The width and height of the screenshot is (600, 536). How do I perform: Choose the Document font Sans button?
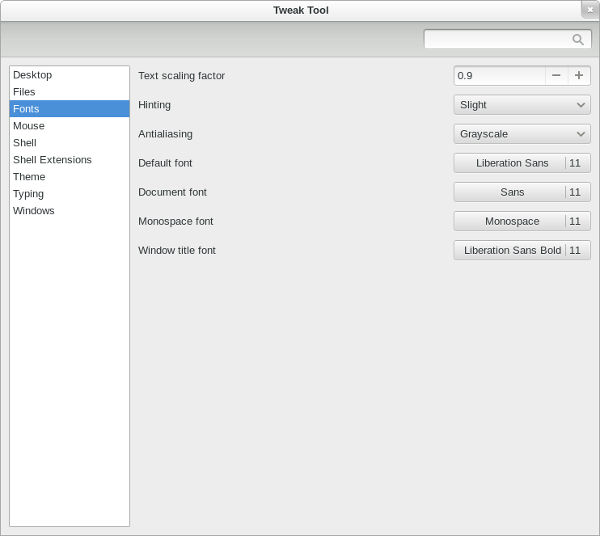522,192
